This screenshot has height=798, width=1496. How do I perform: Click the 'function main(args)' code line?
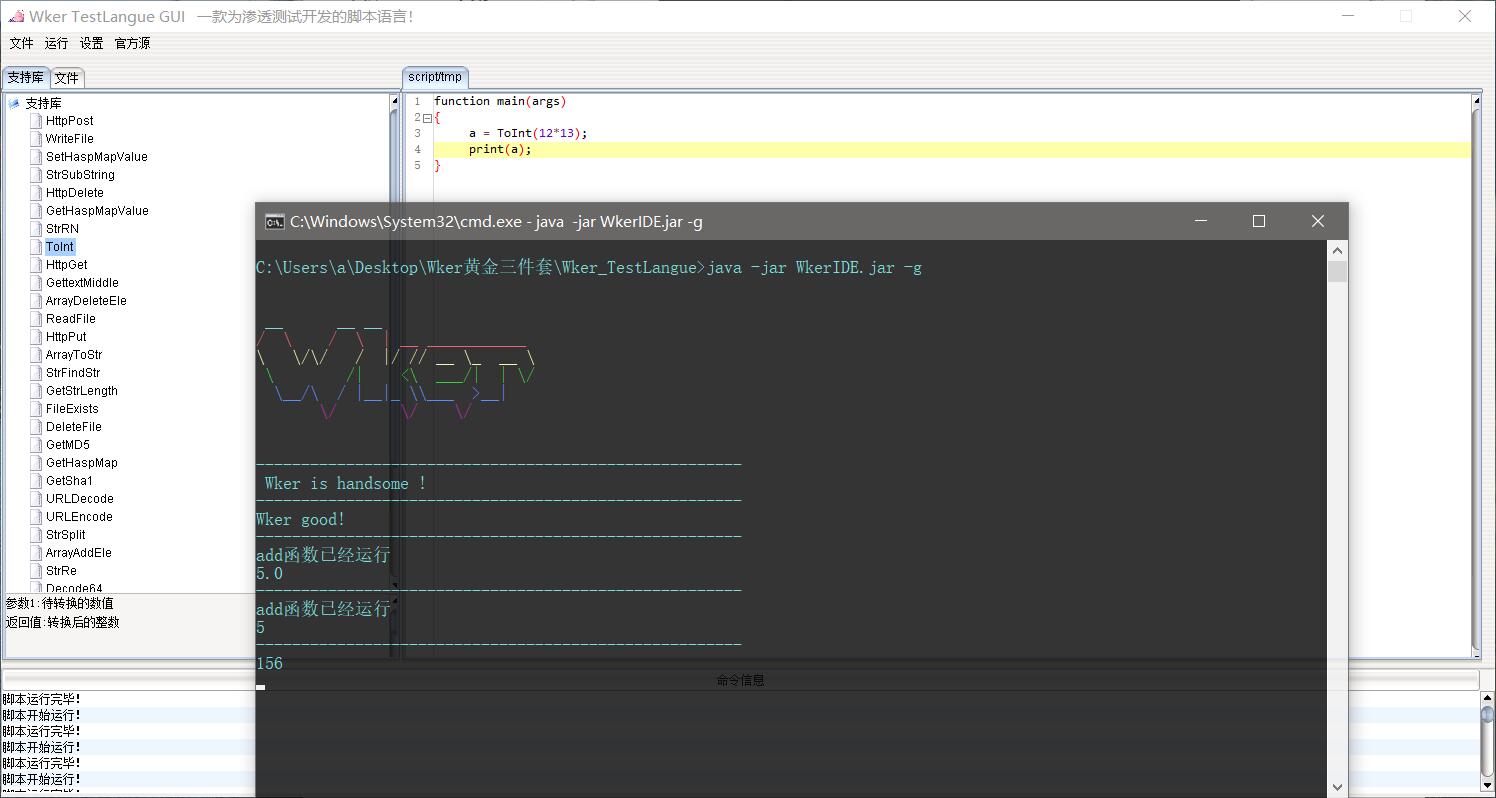tap(500, 101)
